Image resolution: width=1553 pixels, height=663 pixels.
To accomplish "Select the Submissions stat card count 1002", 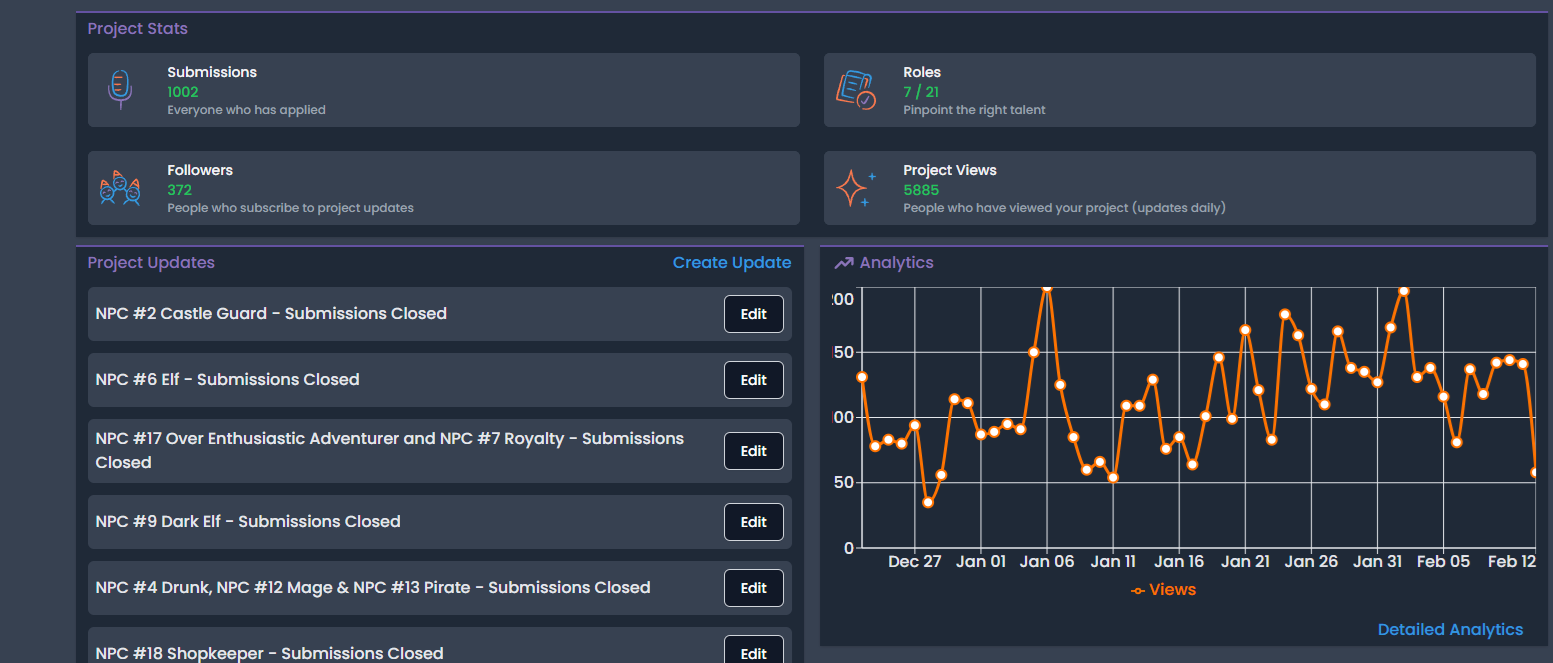I will click(183, 92).
